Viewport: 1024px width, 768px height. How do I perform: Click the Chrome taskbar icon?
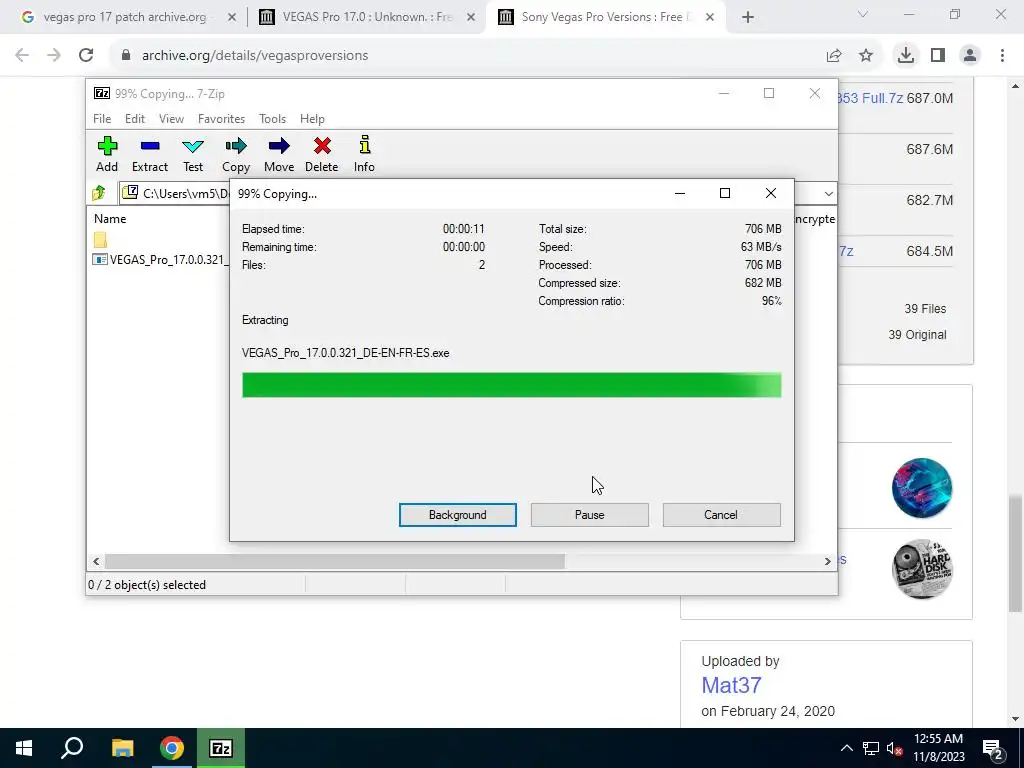[172, 748]
